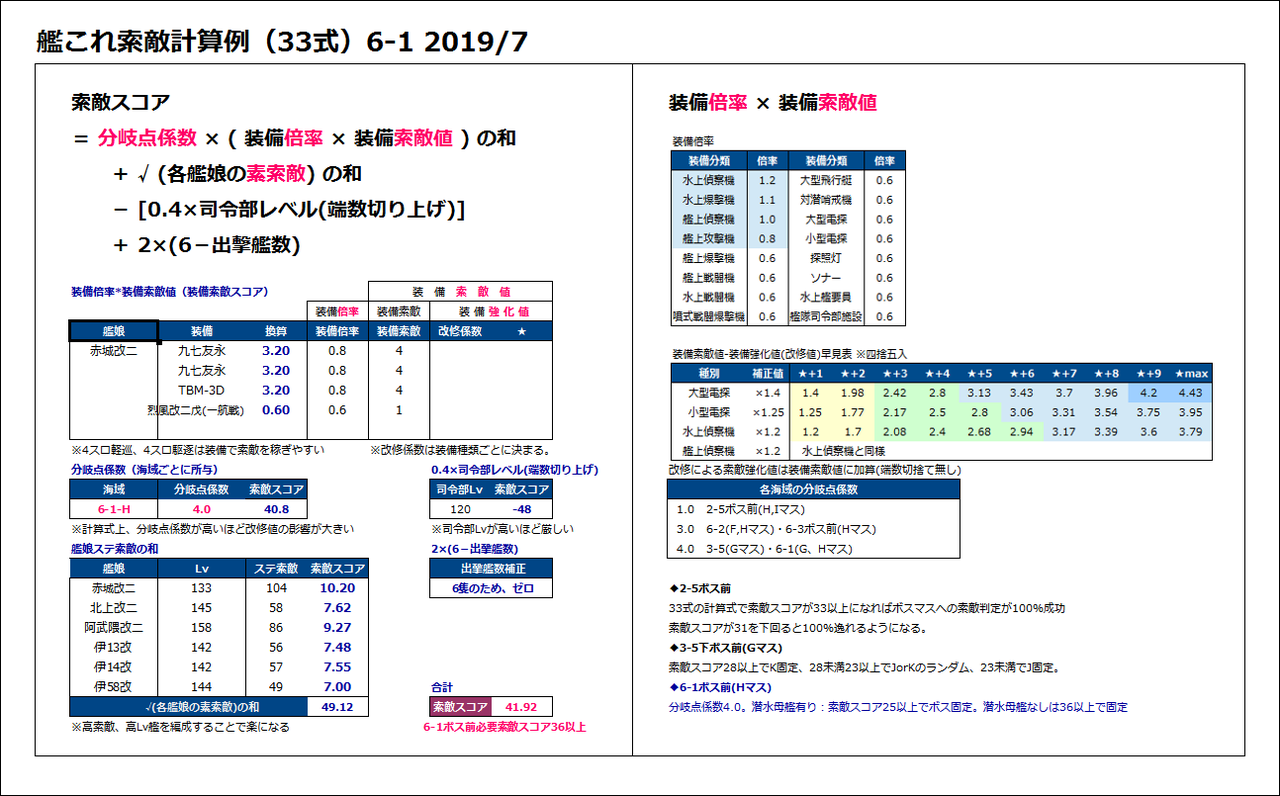Click the 対潜哨戒機 category cell
This screenshot has width=1280, height=796.
click(826, 200)
